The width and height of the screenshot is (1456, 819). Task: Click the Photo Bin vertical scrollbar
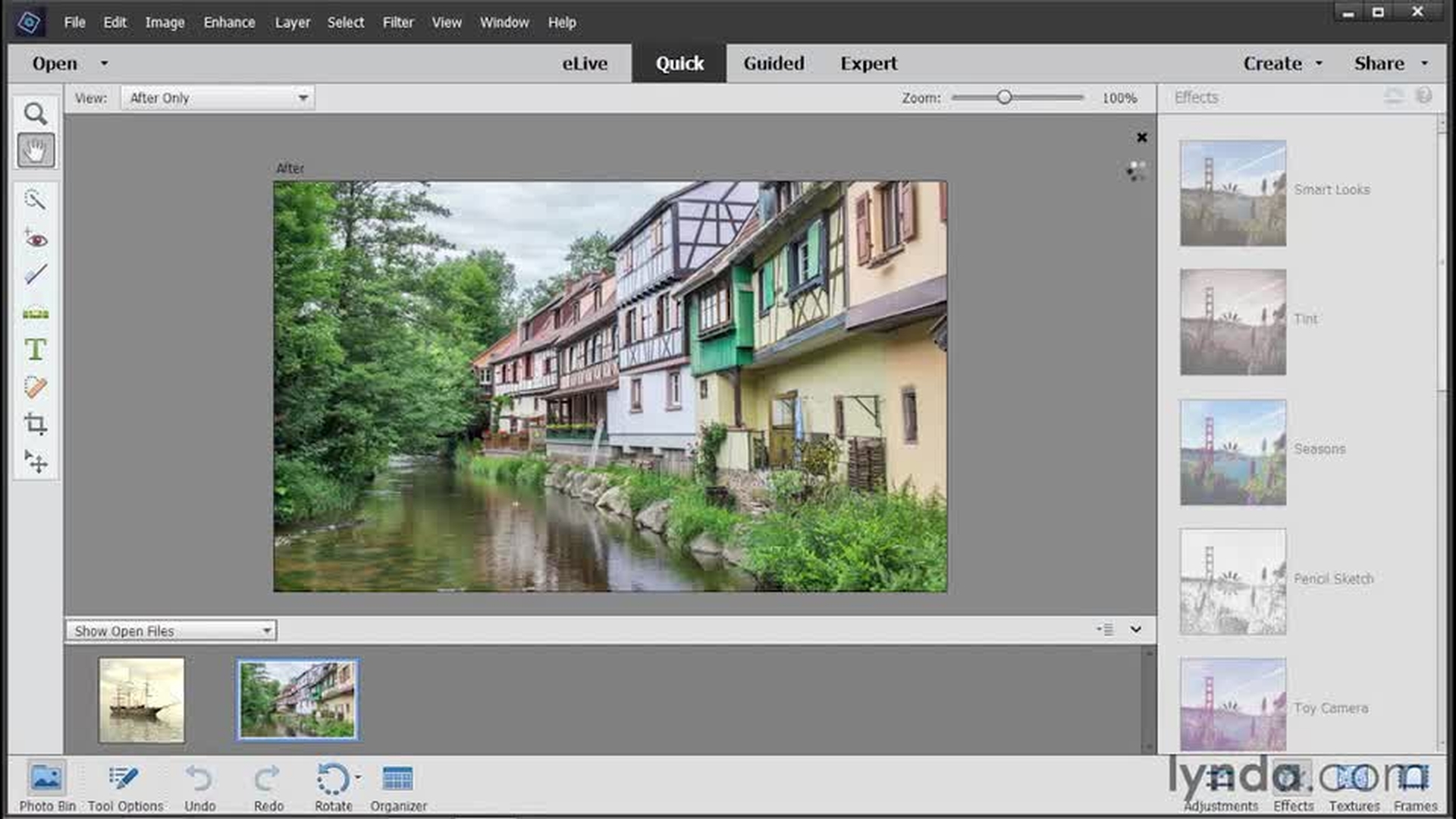point(1149,700)
